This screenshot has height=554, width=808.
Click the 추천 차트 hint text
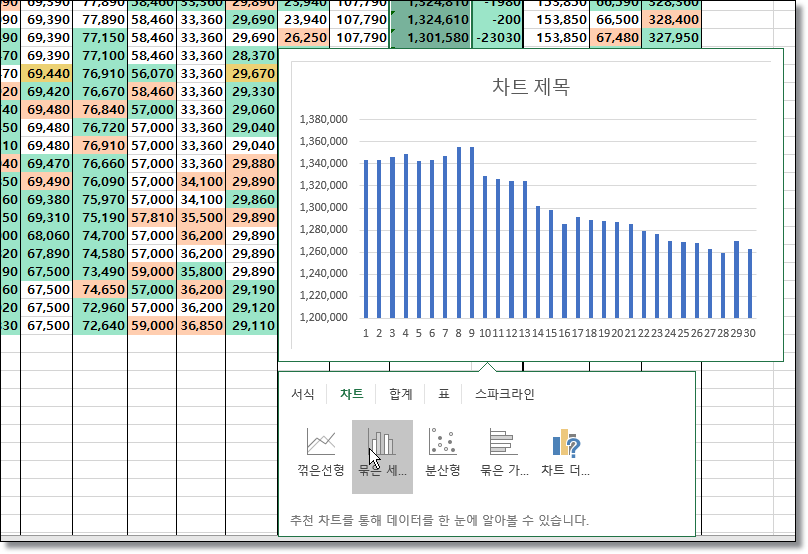point(439,520)
